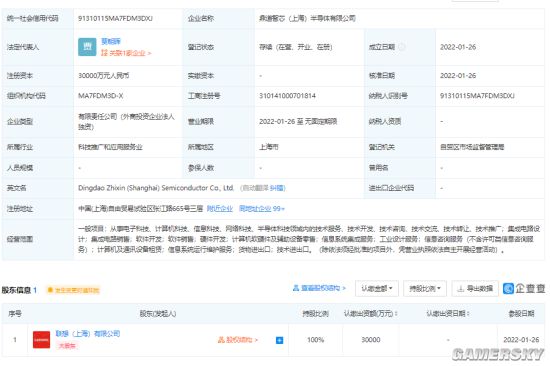This screenshot has width=550, height=366.
Task: Select the 100% shareholding value
Action: point(316,340)
